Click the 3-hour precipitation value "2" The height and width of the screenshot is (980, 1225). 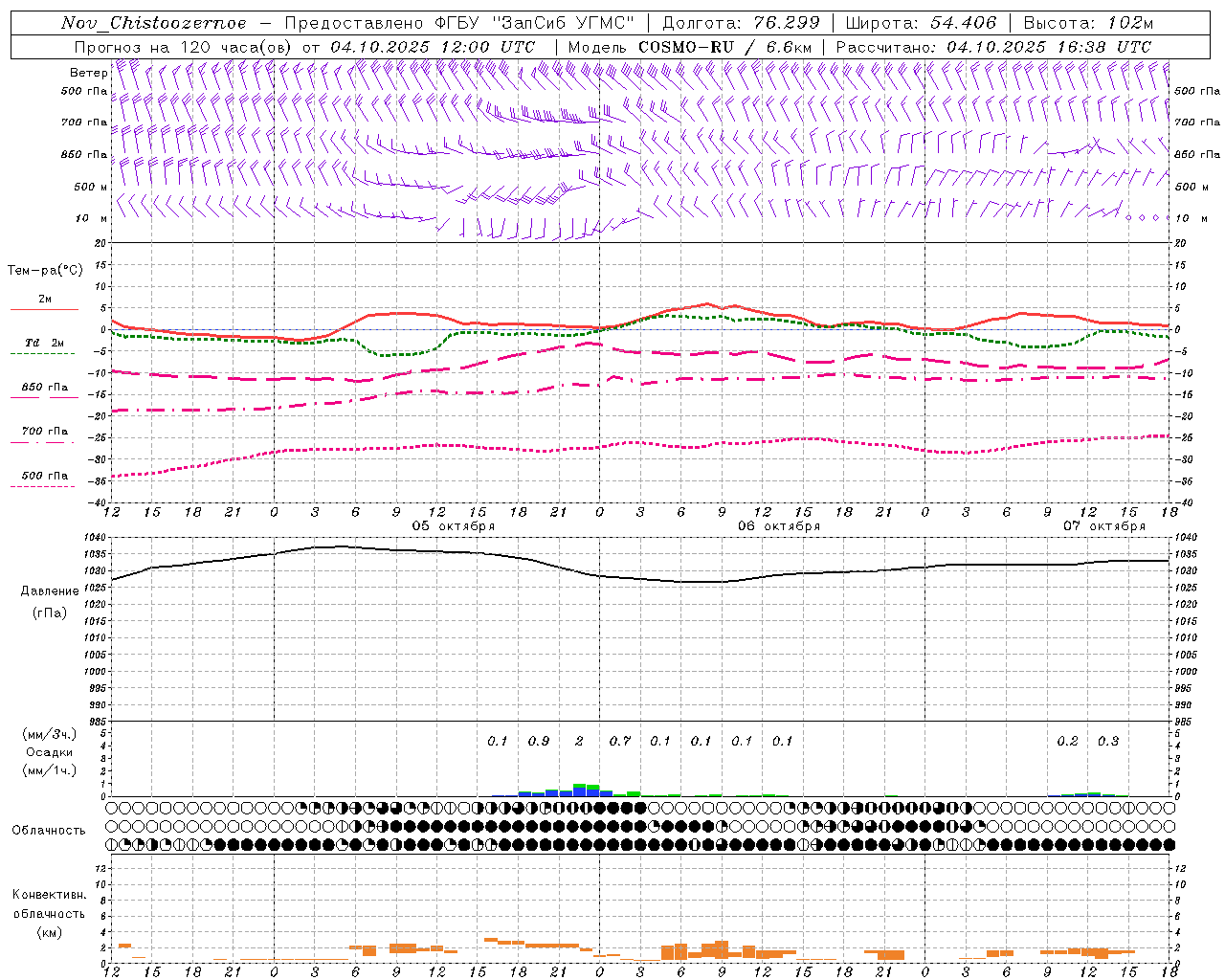point(579,741)
